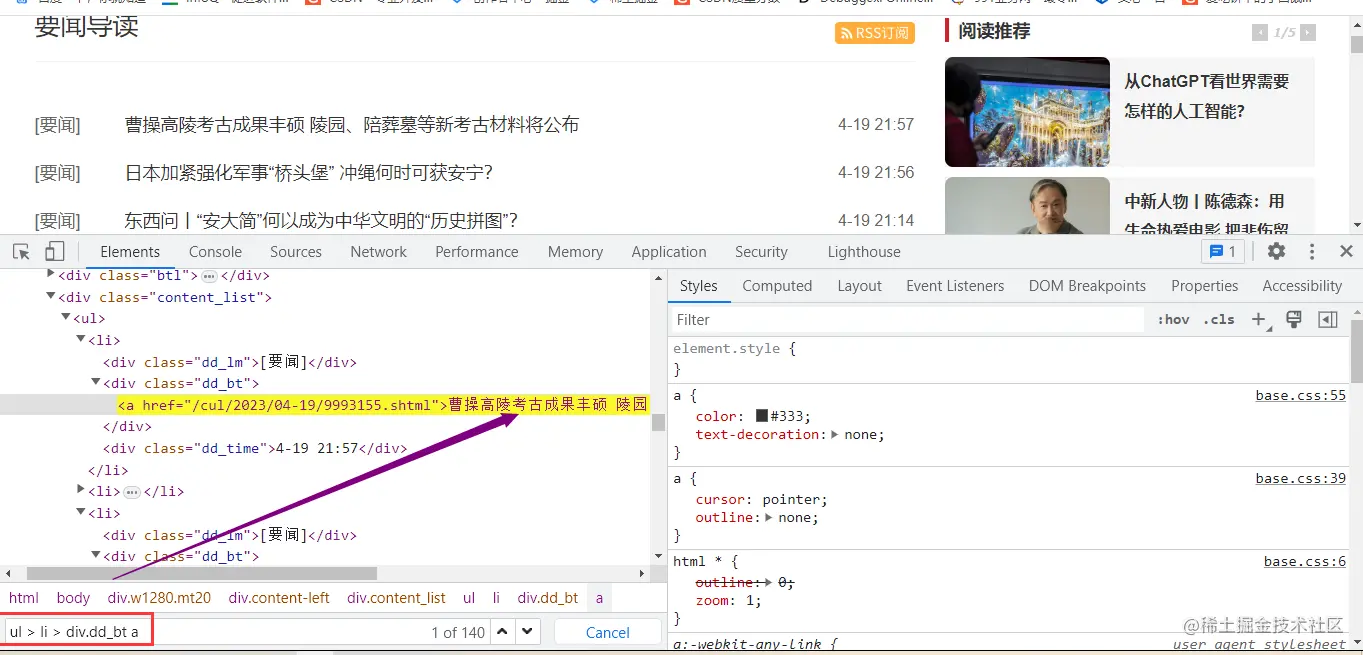Screen dimensions: 1363x655
Task: Open the Properties sidebar tab
Action: [1205, 286]
